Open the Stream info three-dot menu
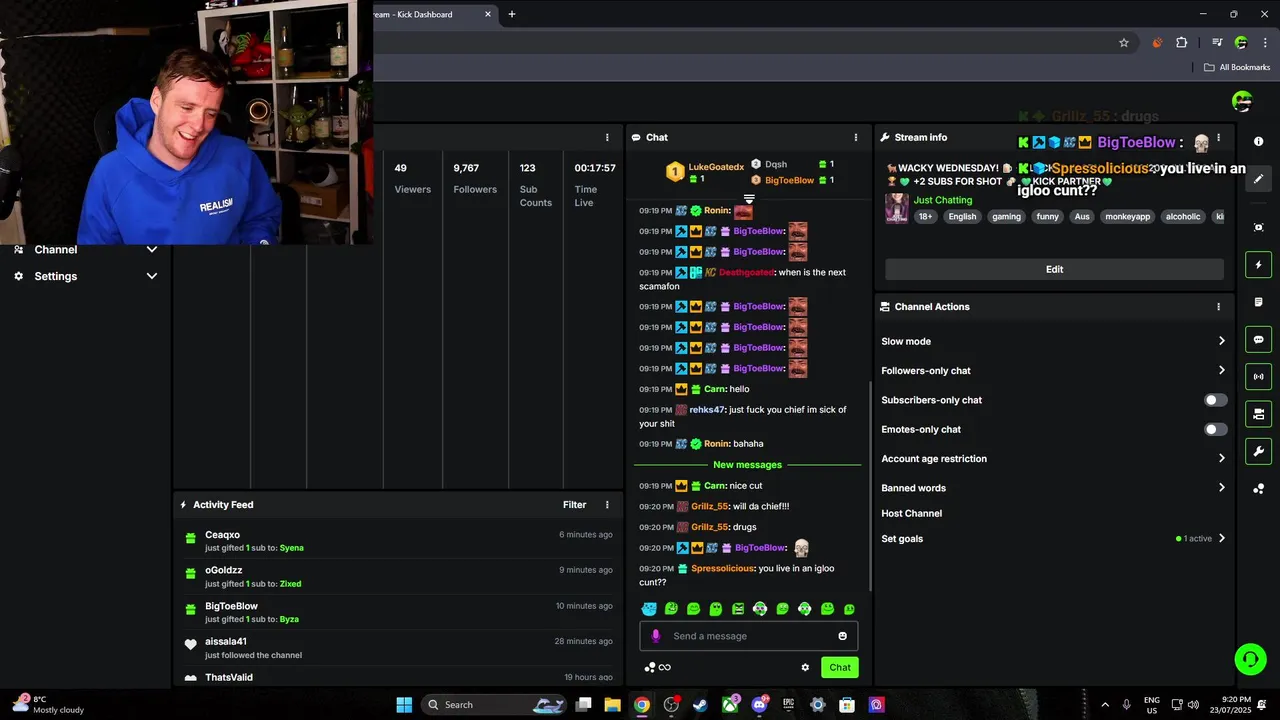The height and width of the screenshot is (720, 1280). (x=1218, y=137)
